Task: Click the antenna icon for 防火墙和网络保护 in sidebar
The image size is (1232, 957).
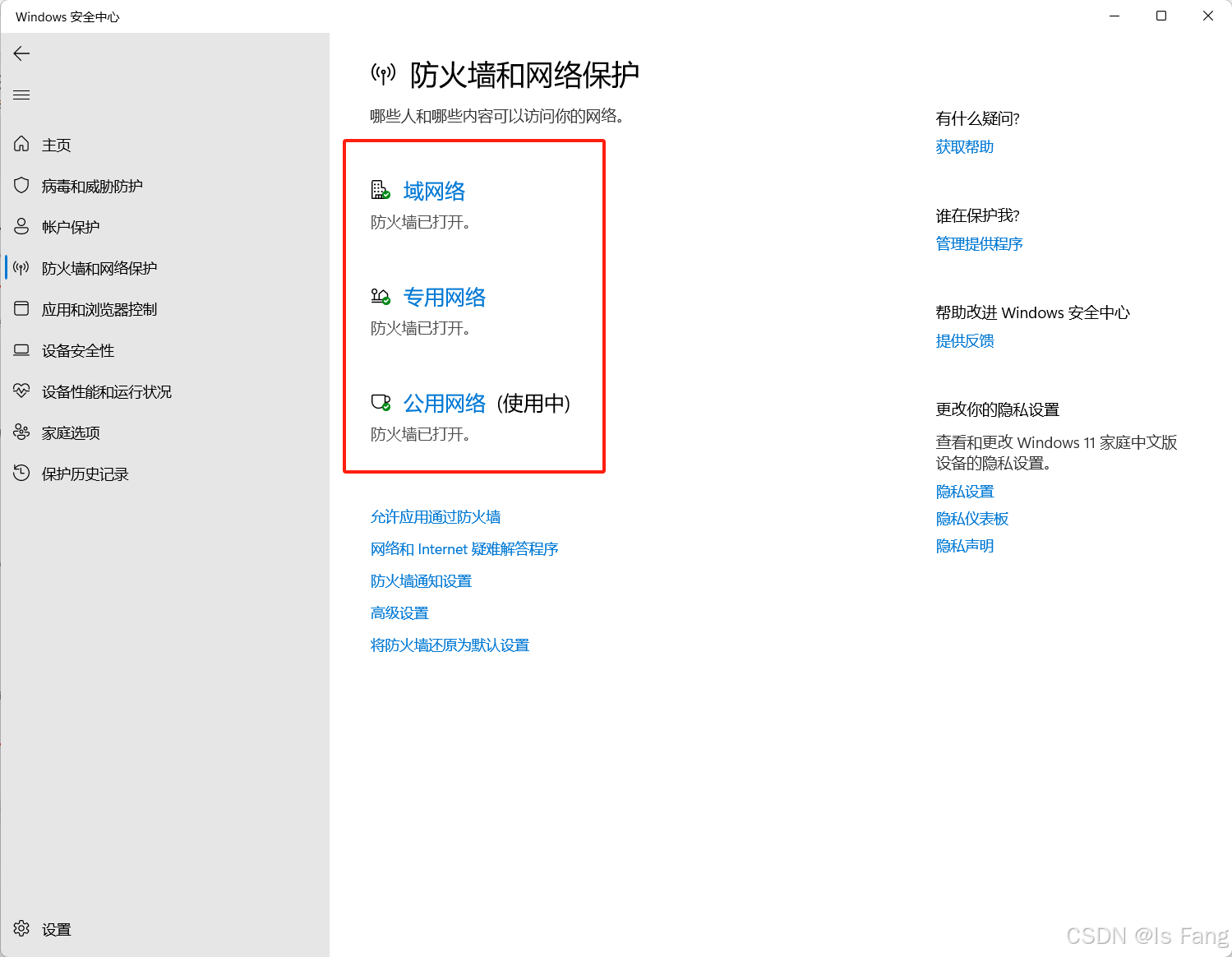Action: [21, 267]
